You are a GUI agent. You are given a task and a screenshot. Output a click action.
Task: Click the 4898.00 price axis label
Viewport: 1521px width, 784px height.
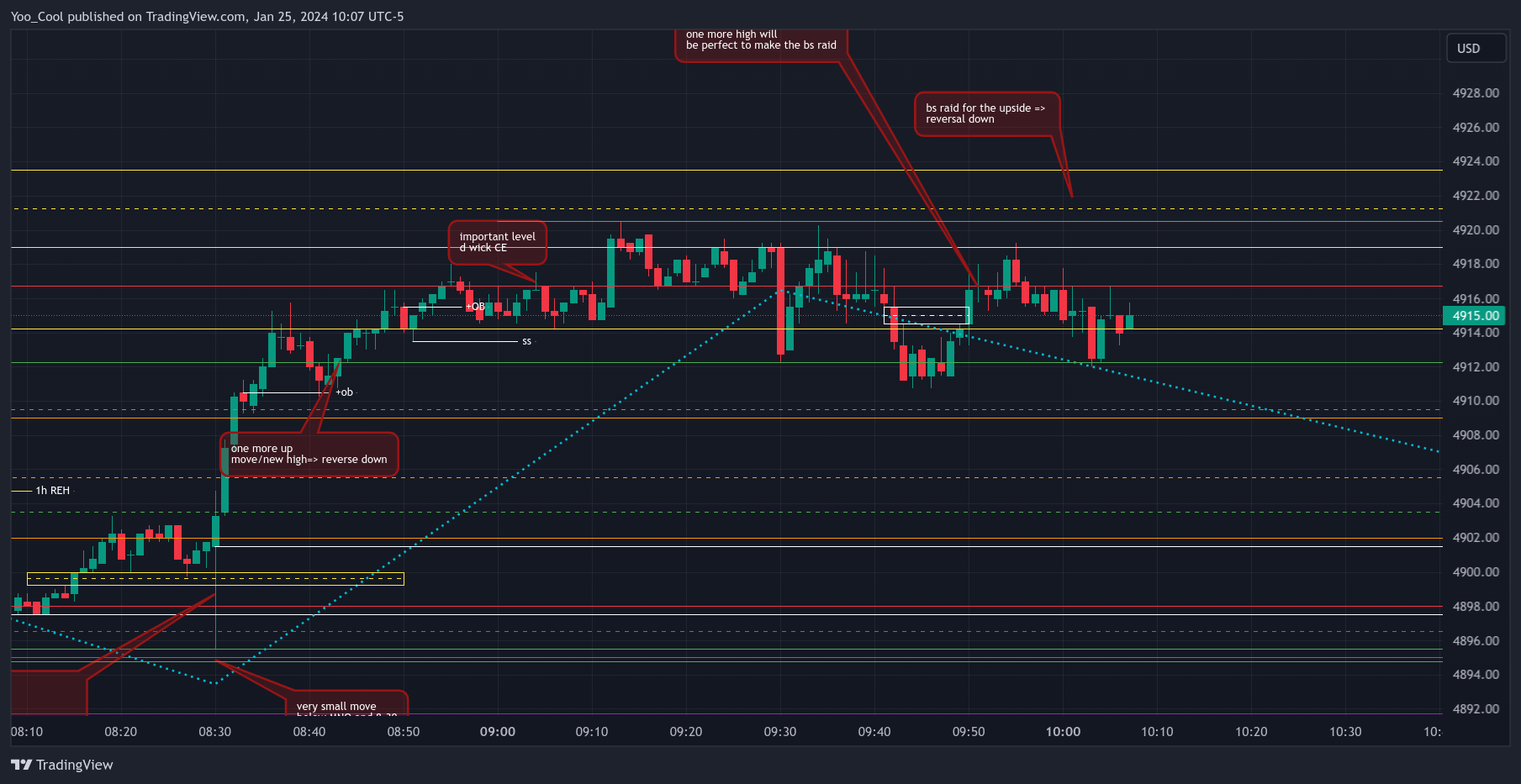tap(1476, 607)
